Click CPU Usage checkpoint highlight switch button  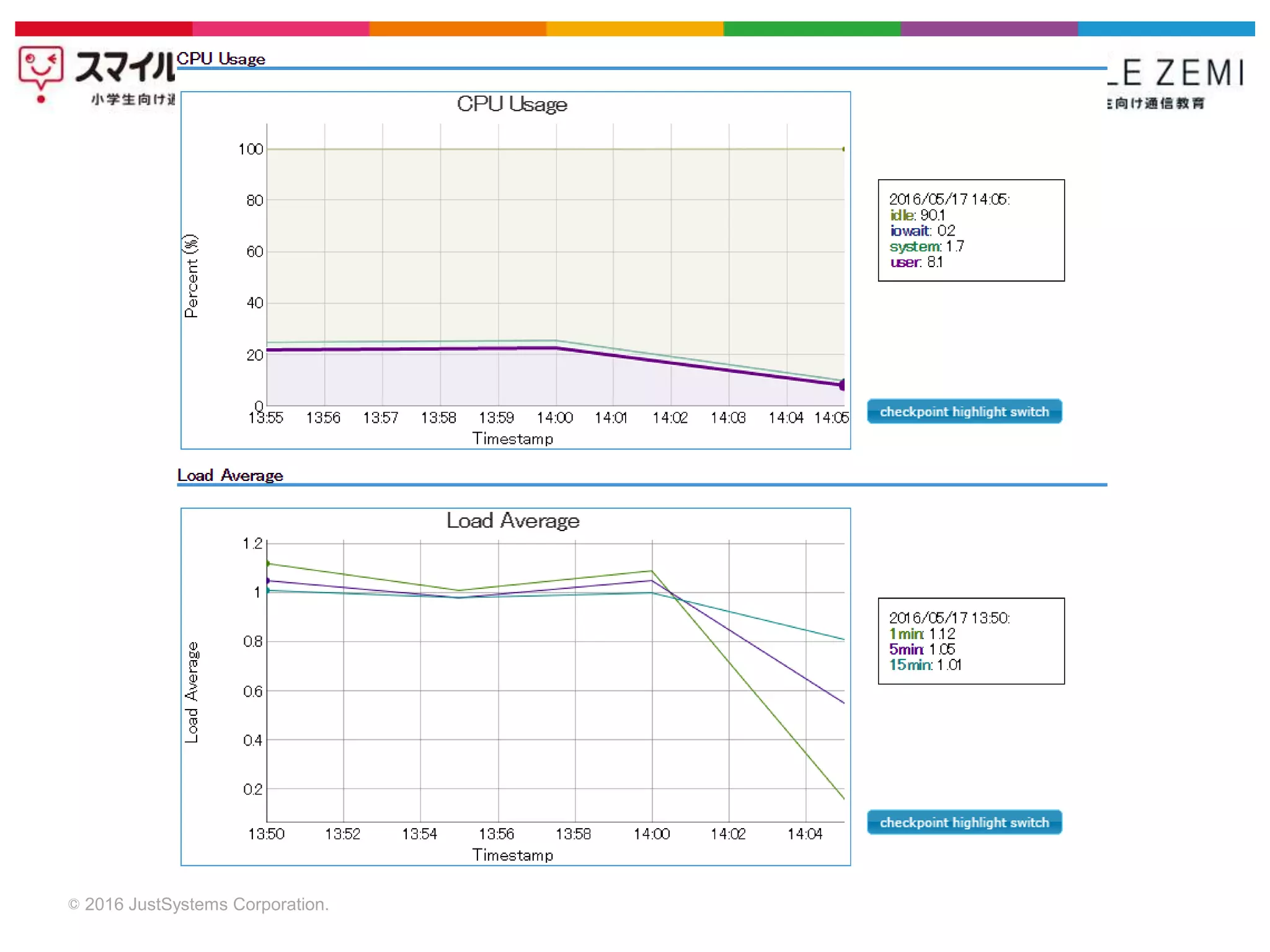pos(964,412)
